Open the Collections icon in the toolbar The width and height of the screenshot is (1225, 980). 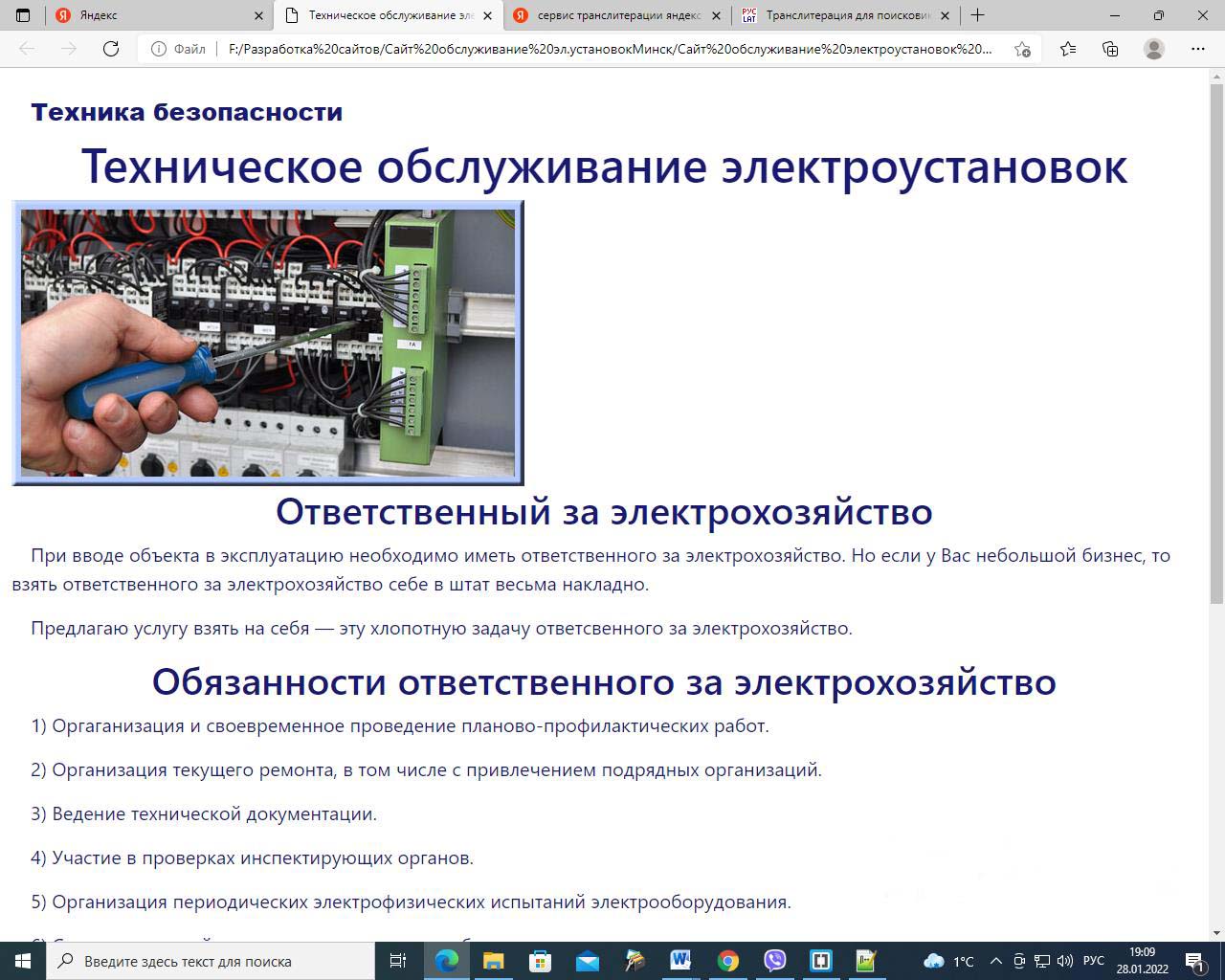point(1110,49)
